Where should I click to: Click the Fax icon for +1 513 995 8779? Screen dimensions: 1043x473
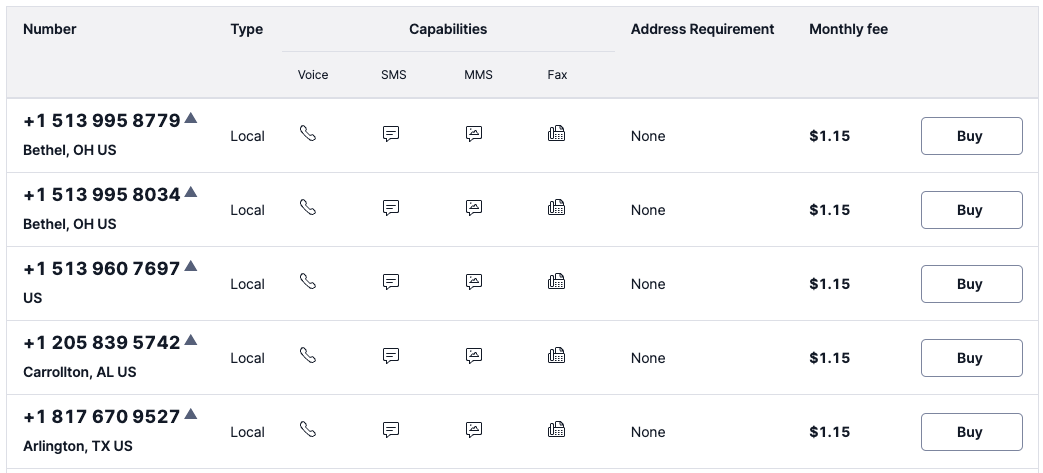(557, 133)
